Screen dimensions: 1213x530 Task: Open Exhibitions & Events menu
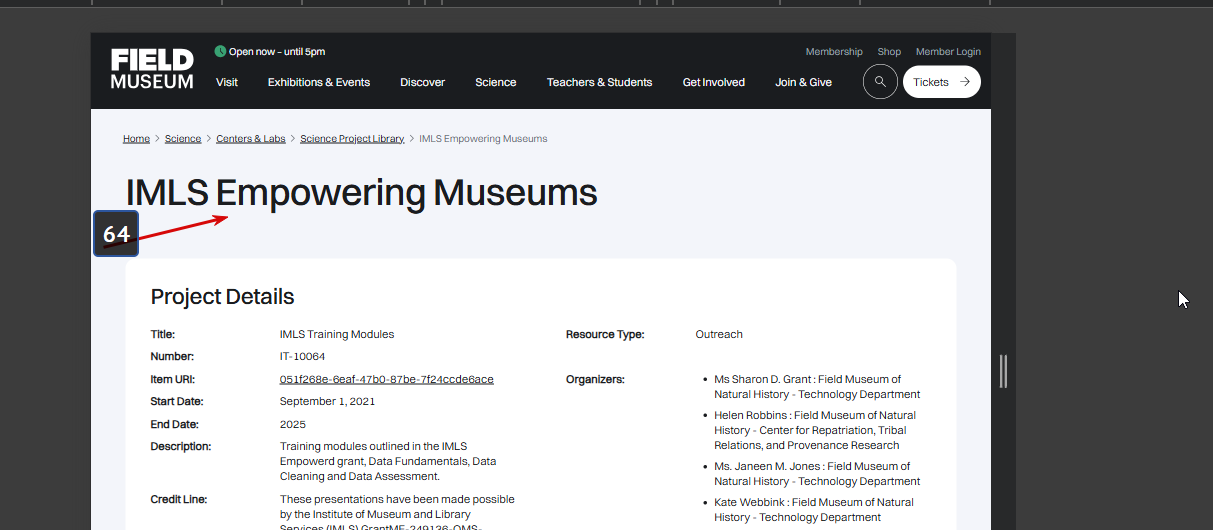319,82
